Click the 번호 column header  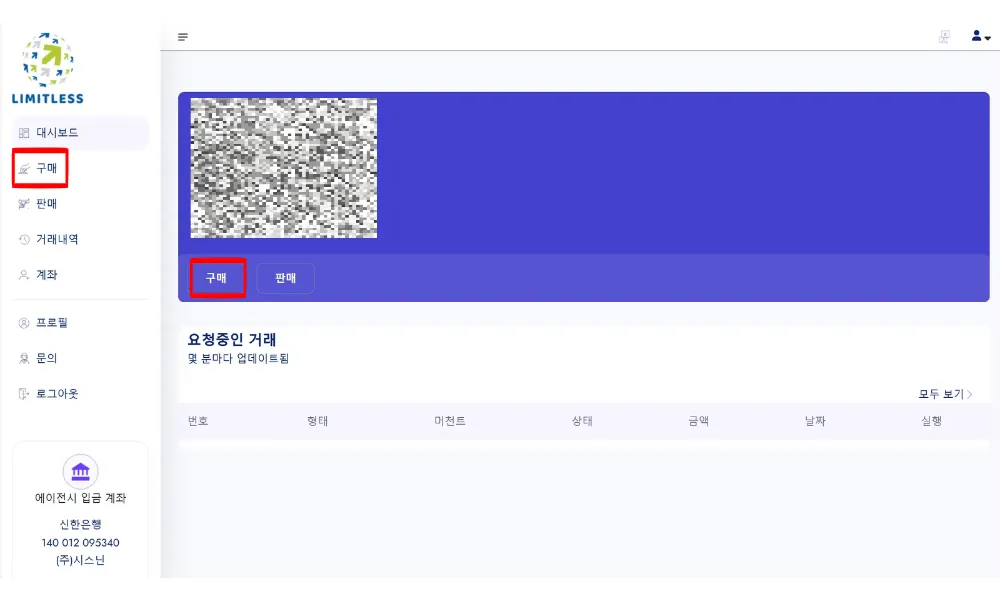(198, 421)
